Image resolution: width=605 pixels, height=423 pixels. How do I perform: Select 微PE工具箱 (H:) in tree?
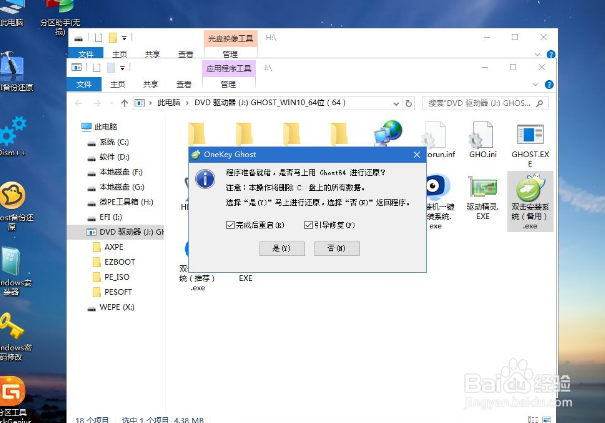click(120, 202)
